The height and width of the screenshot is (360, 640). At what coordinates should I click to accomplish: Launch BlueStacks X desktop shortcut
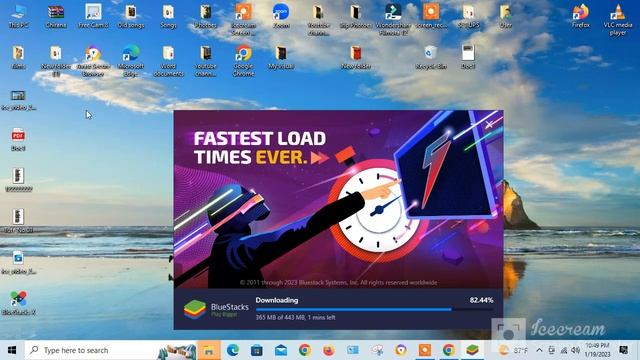point(18,303)
